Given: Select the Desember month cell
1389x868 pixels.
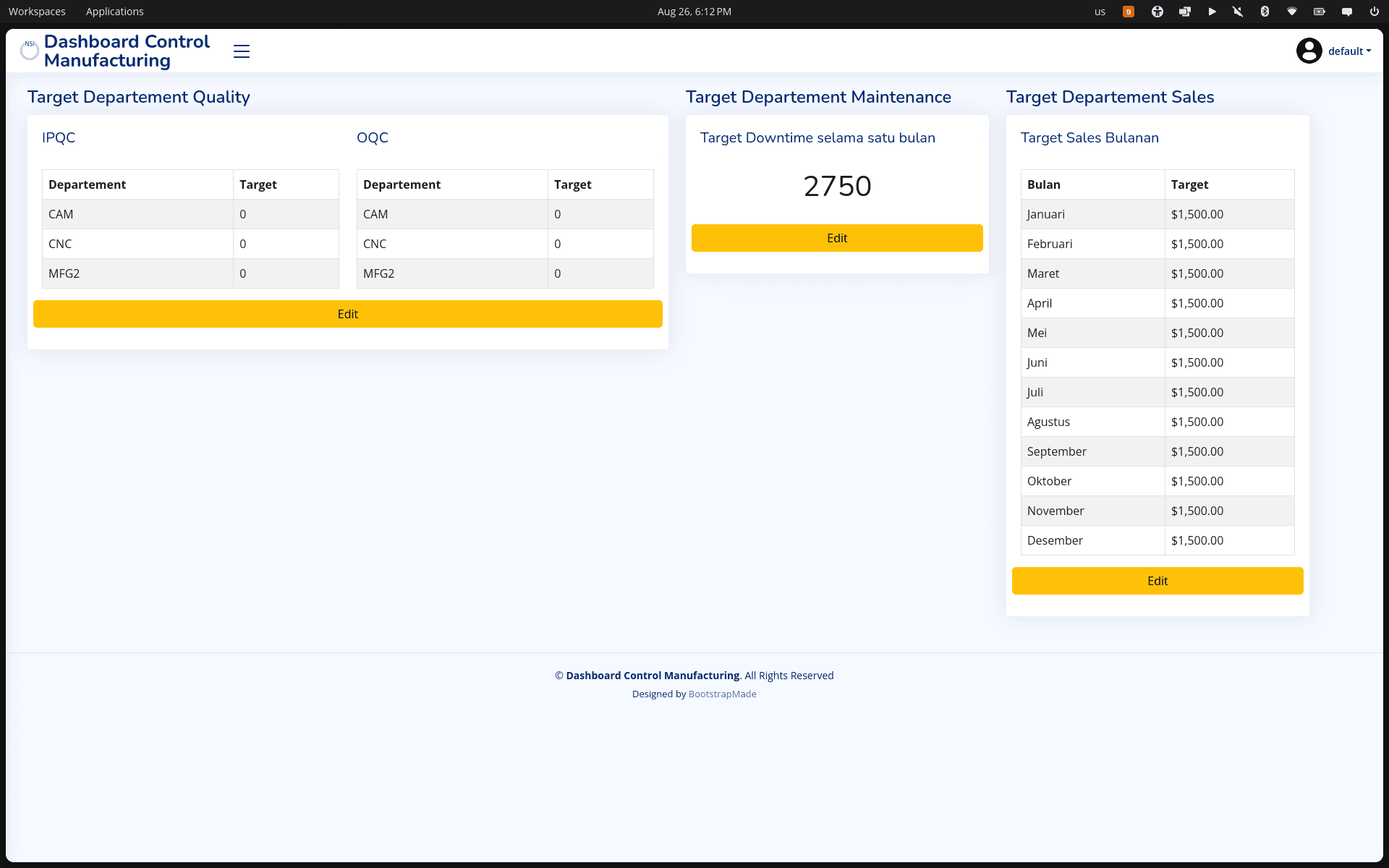Looking at the screenshot, I should (x=1092, y=540).
